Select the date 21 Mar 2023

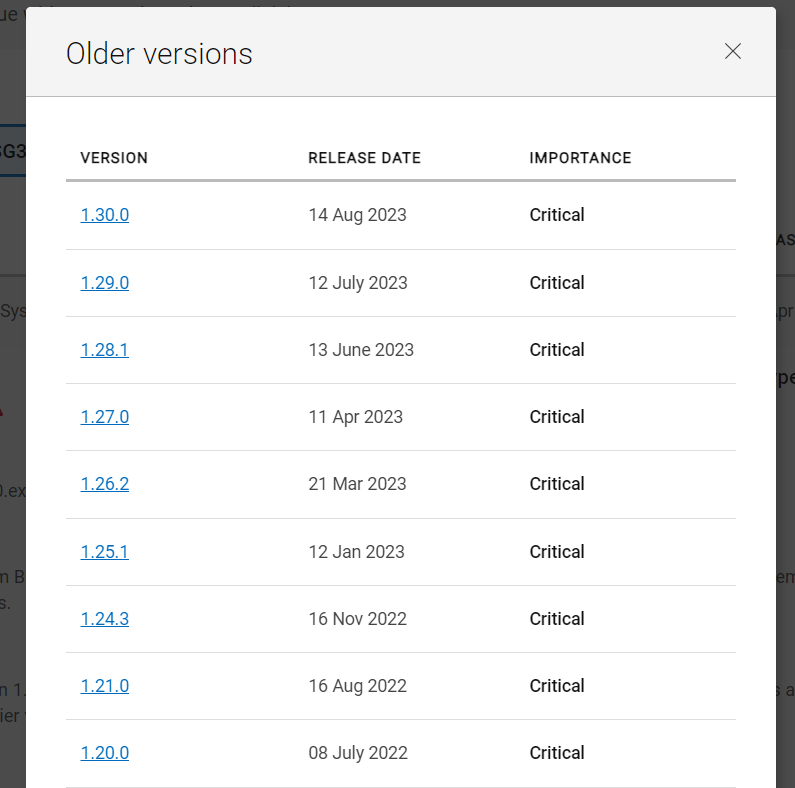(357, 484)
